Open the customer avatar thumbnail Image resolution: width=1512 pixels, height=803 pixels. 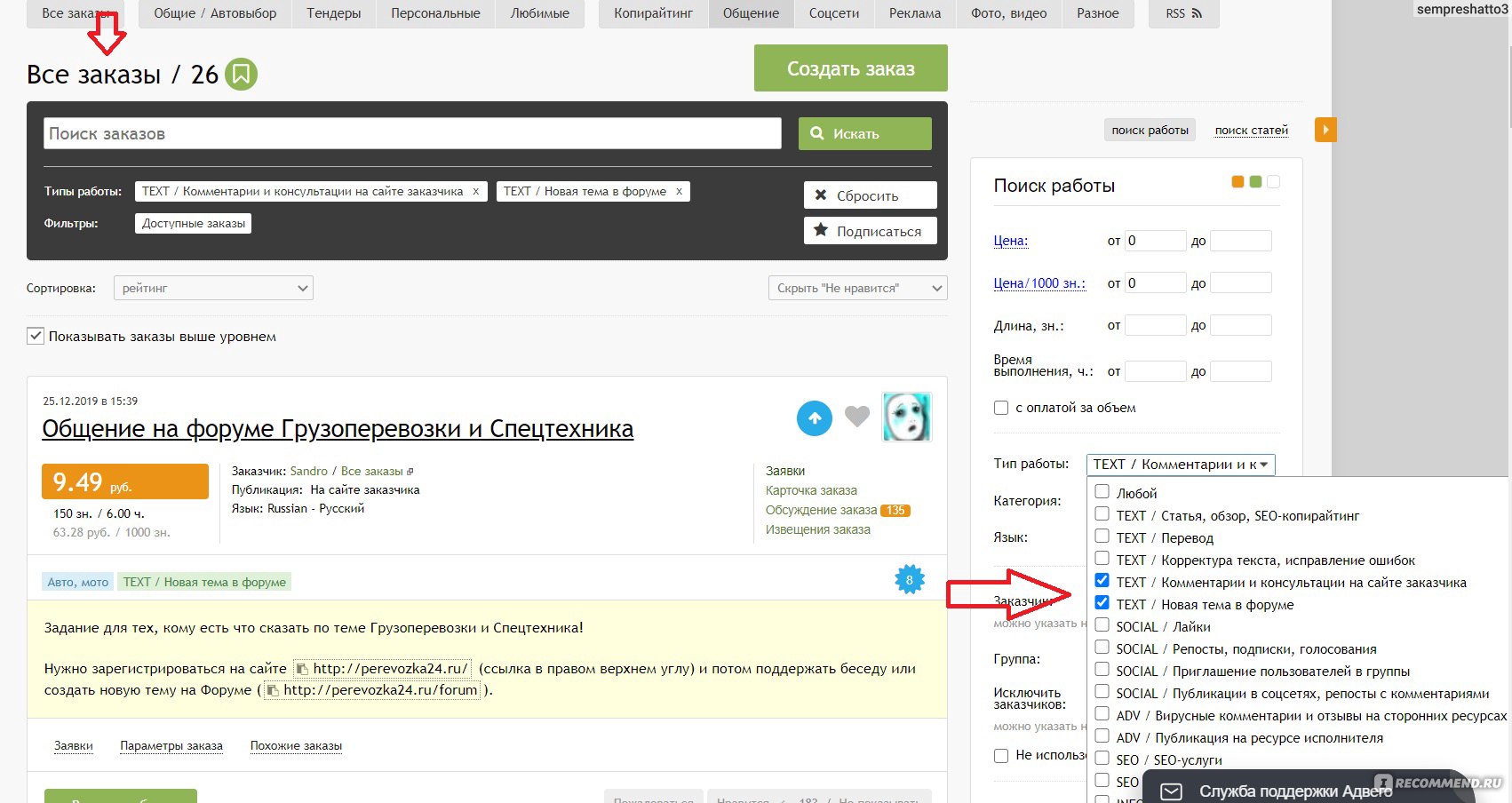coord(906,417)
